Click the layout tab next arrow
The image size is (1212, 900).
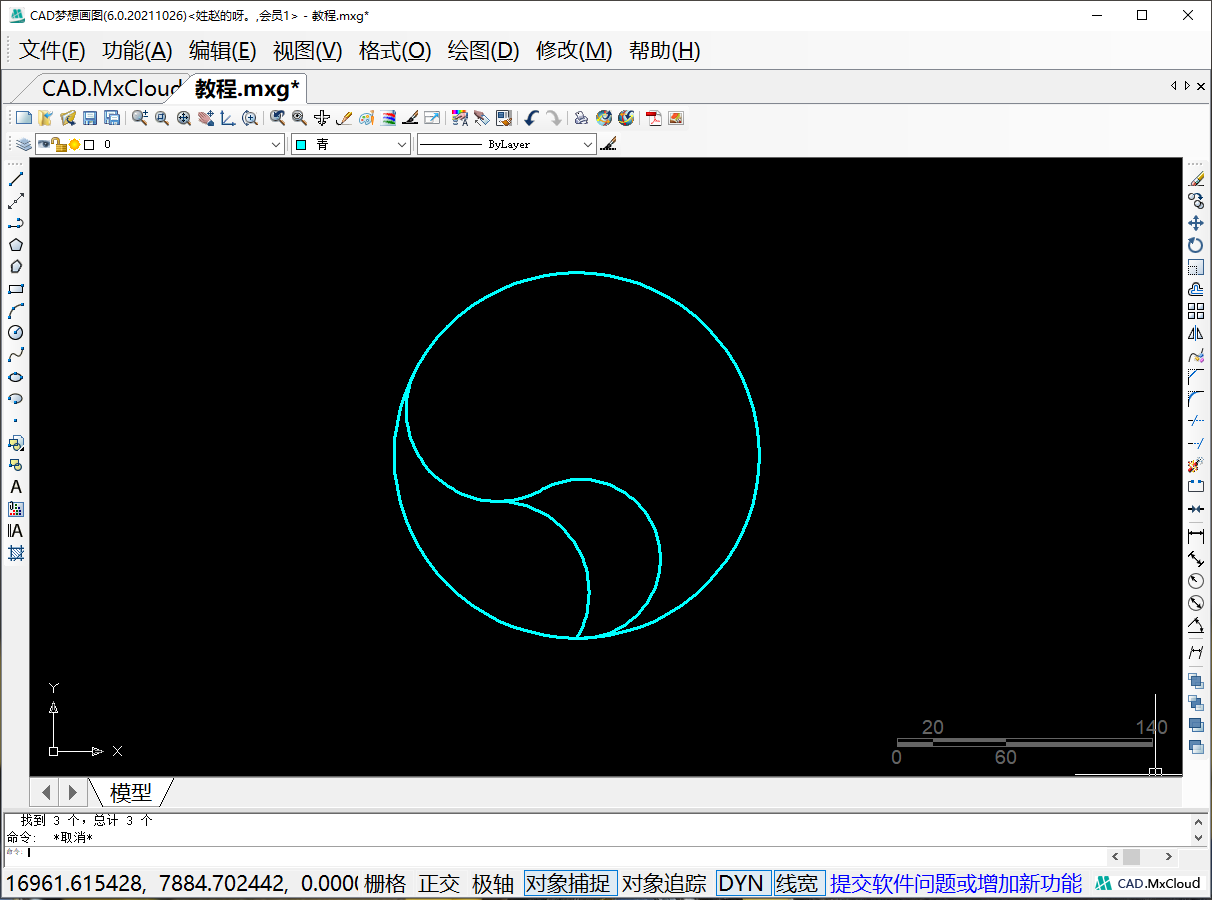(x=72, y=793)
